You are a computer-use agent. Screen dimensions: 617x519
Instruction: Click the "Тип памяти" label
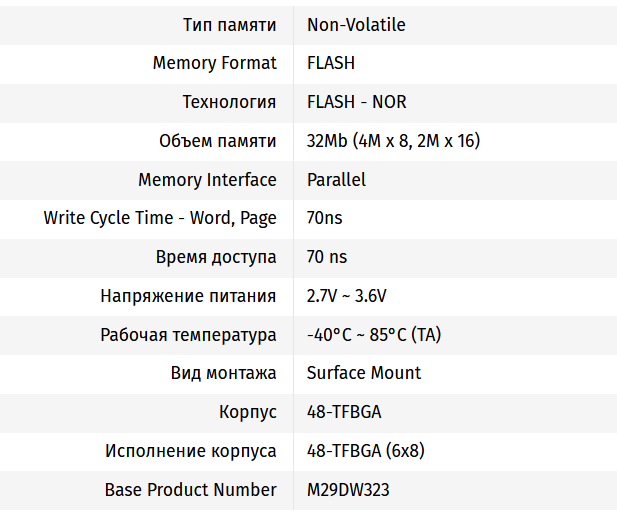click(x=229, y=24)
